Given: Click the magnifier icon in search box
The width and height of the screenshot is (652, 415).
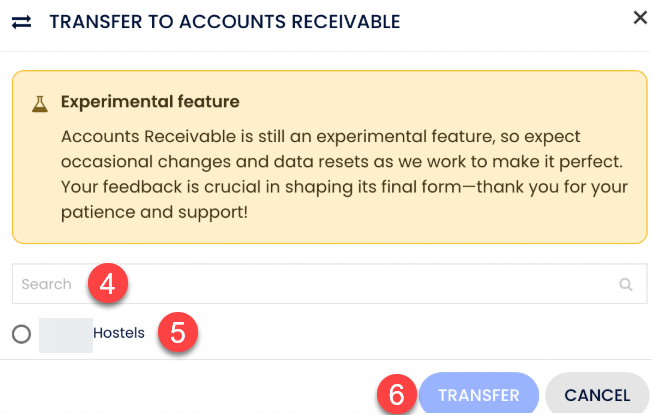Looking at the screenshot, I should (626, 284).
